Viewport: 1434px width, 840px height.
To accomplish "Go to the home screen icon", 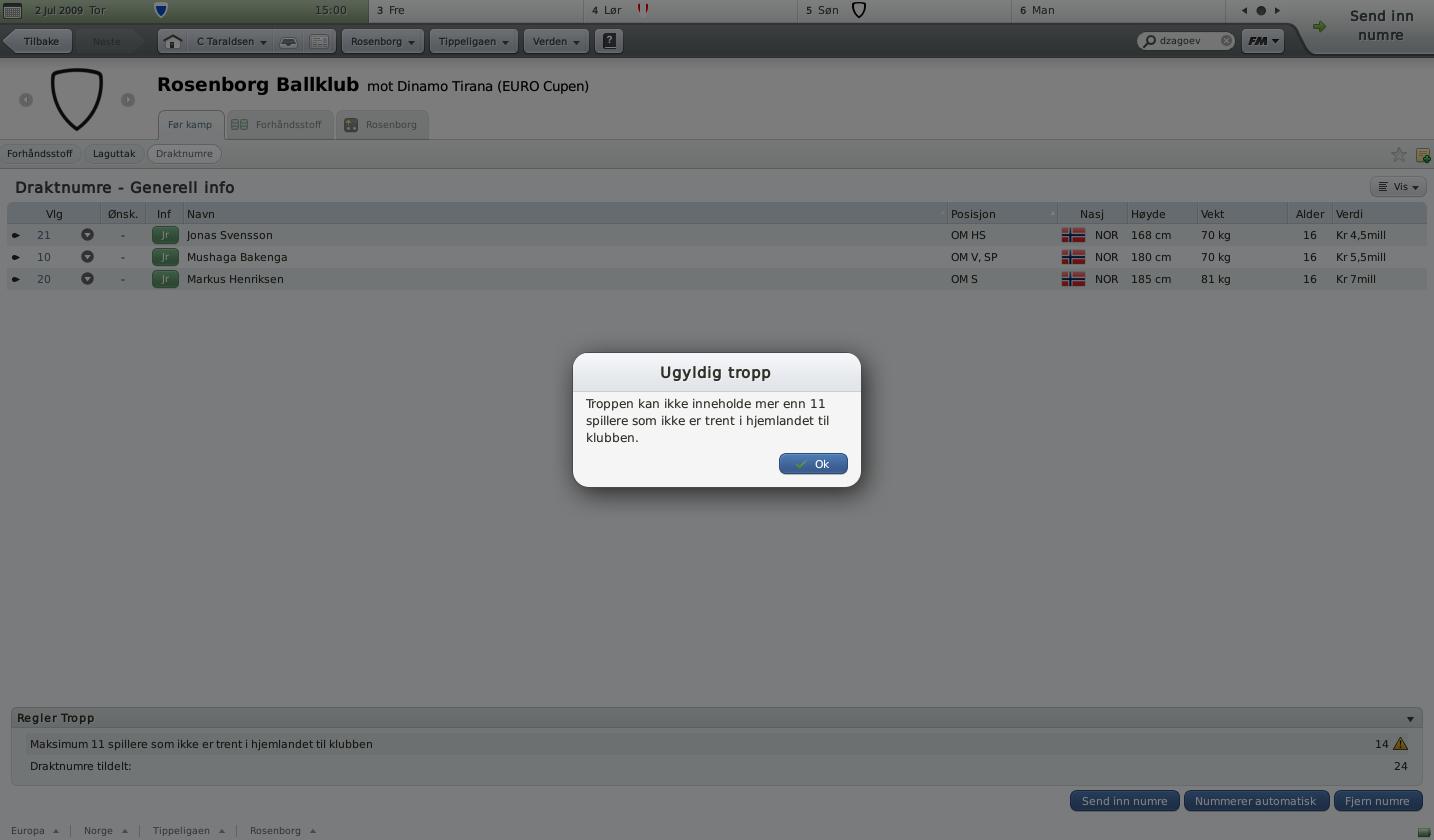I will pyautogui.click(x=172, y=41).
